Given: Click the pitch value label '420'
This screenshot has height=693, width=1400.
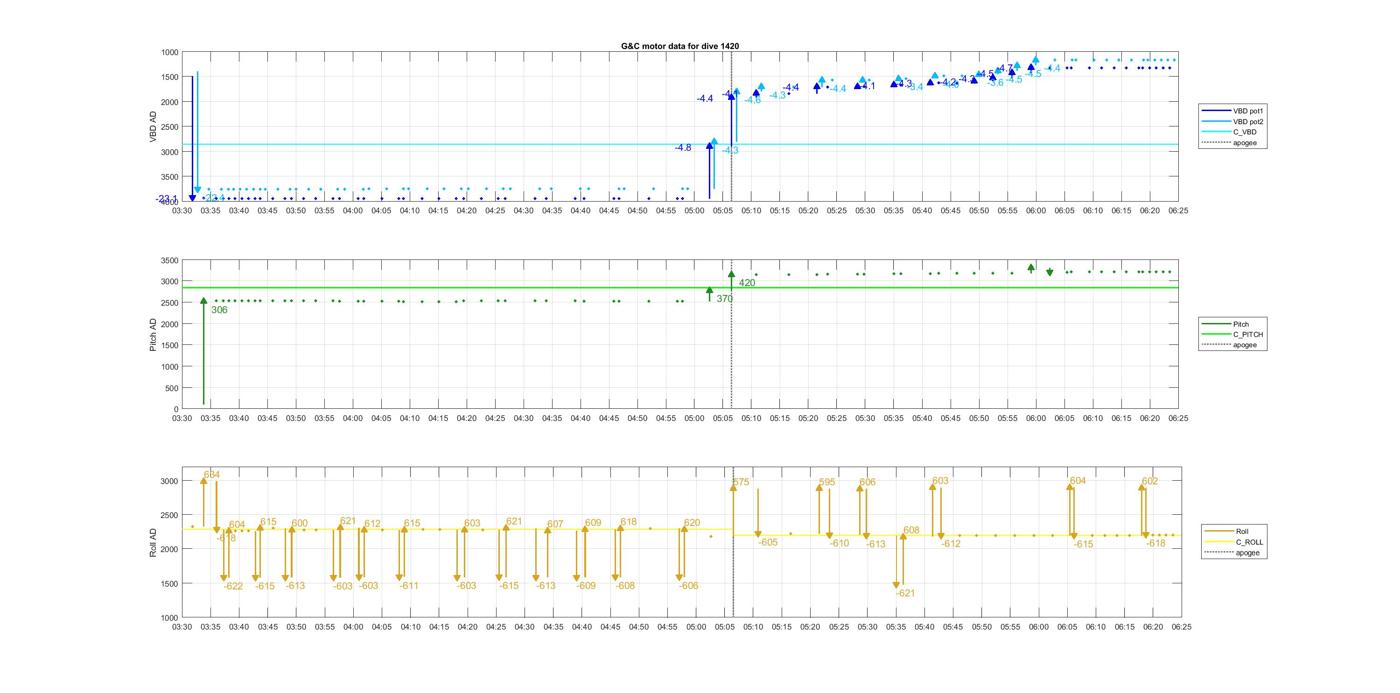Looking at the screenshot, I should click(x=747, y=283).
